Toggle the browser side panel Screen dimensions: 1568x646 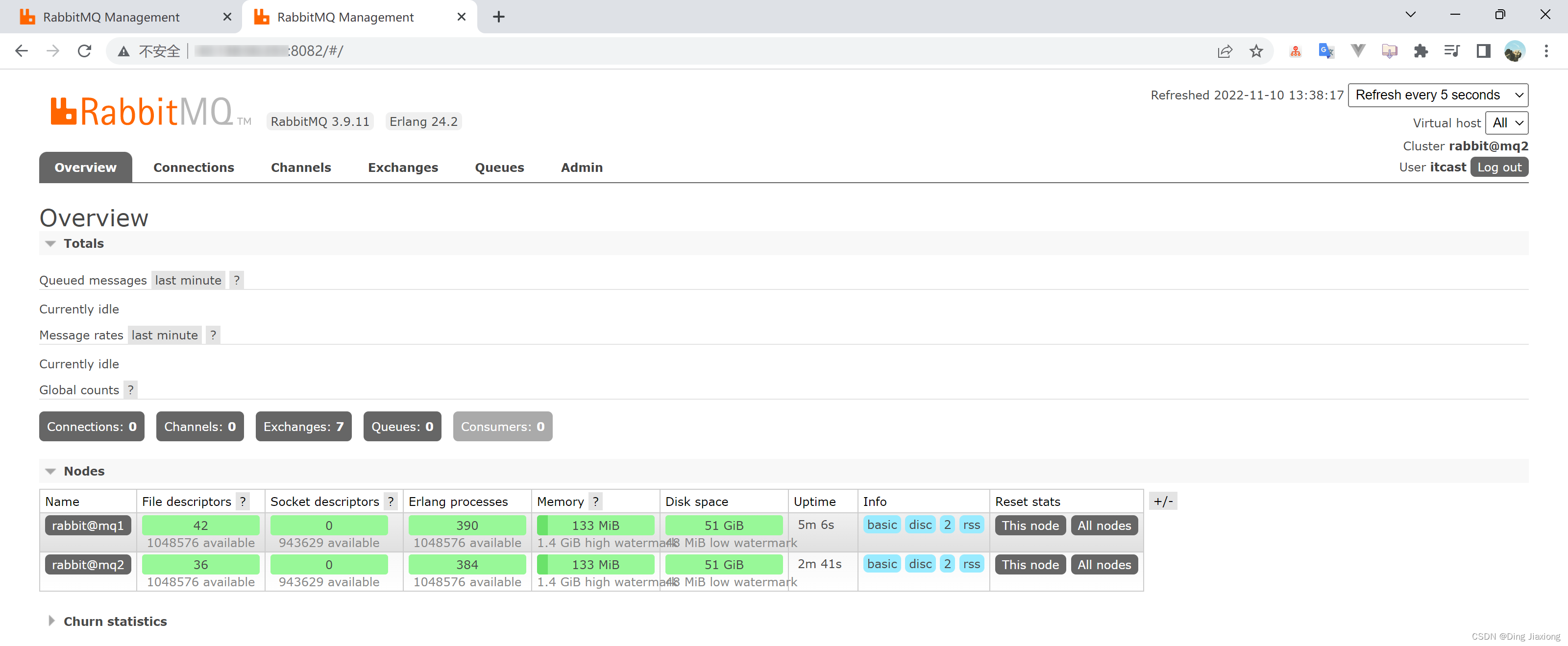click(1483, 51)
